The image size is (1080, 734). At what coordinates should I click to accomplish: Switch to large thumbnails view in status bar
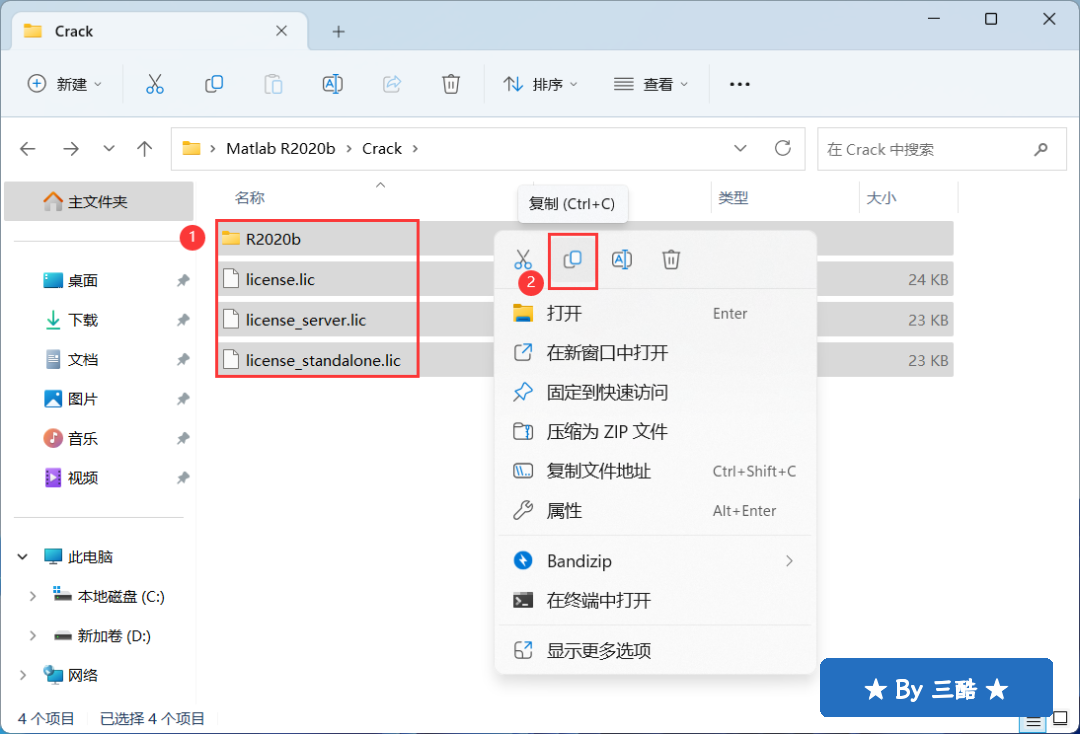1060,718
